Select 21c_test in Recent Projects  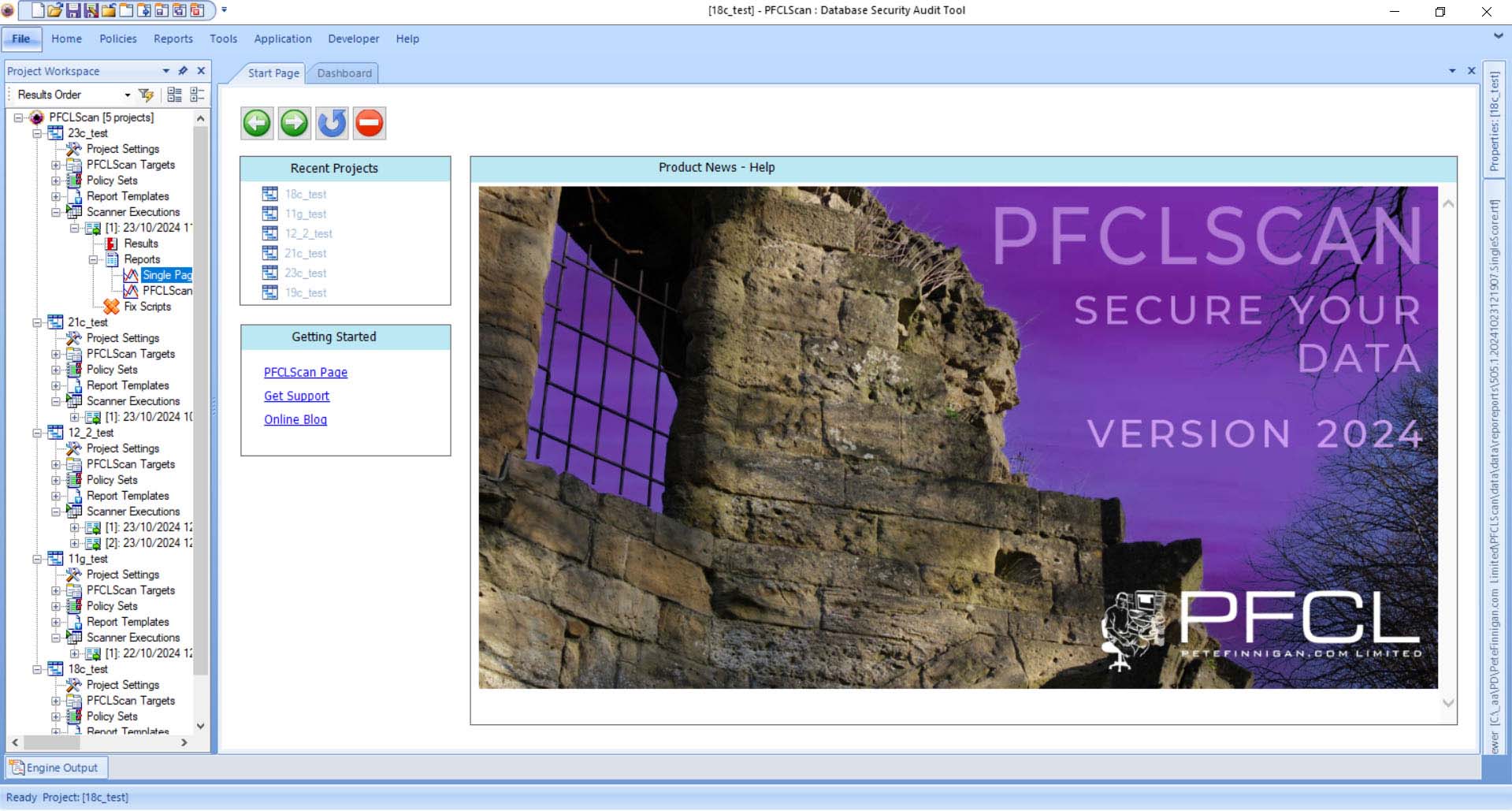[x=306, y=253]
